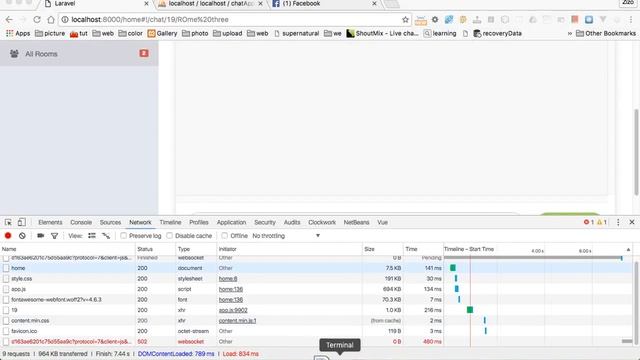The width and height of the screenshot is (640, 360).
Task: Sort by the Timeline column arrow
Action: click(628, 249)
